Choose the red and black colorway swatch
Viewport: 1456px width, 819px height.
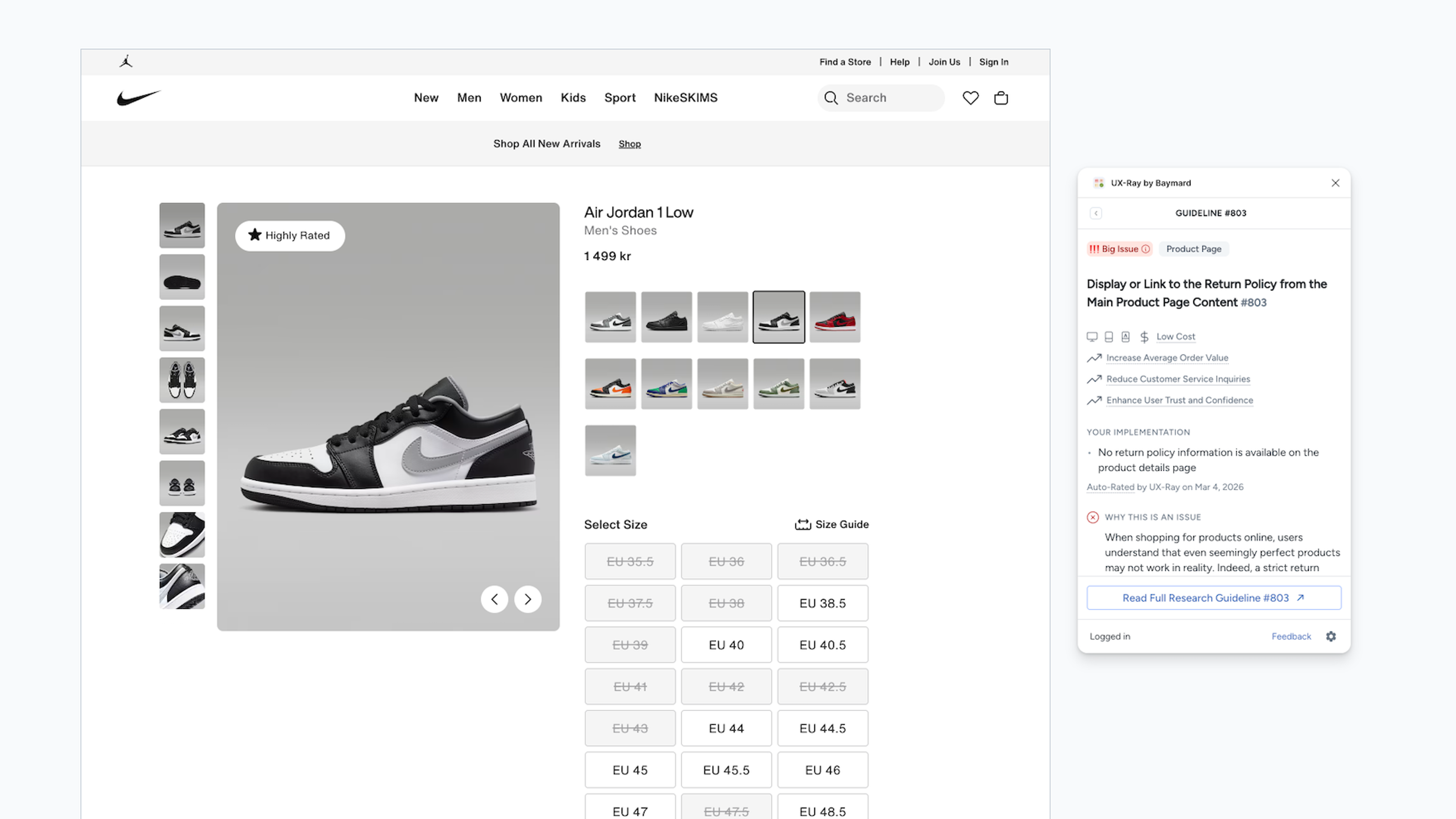pyautogui.click(x=835, y=317)
